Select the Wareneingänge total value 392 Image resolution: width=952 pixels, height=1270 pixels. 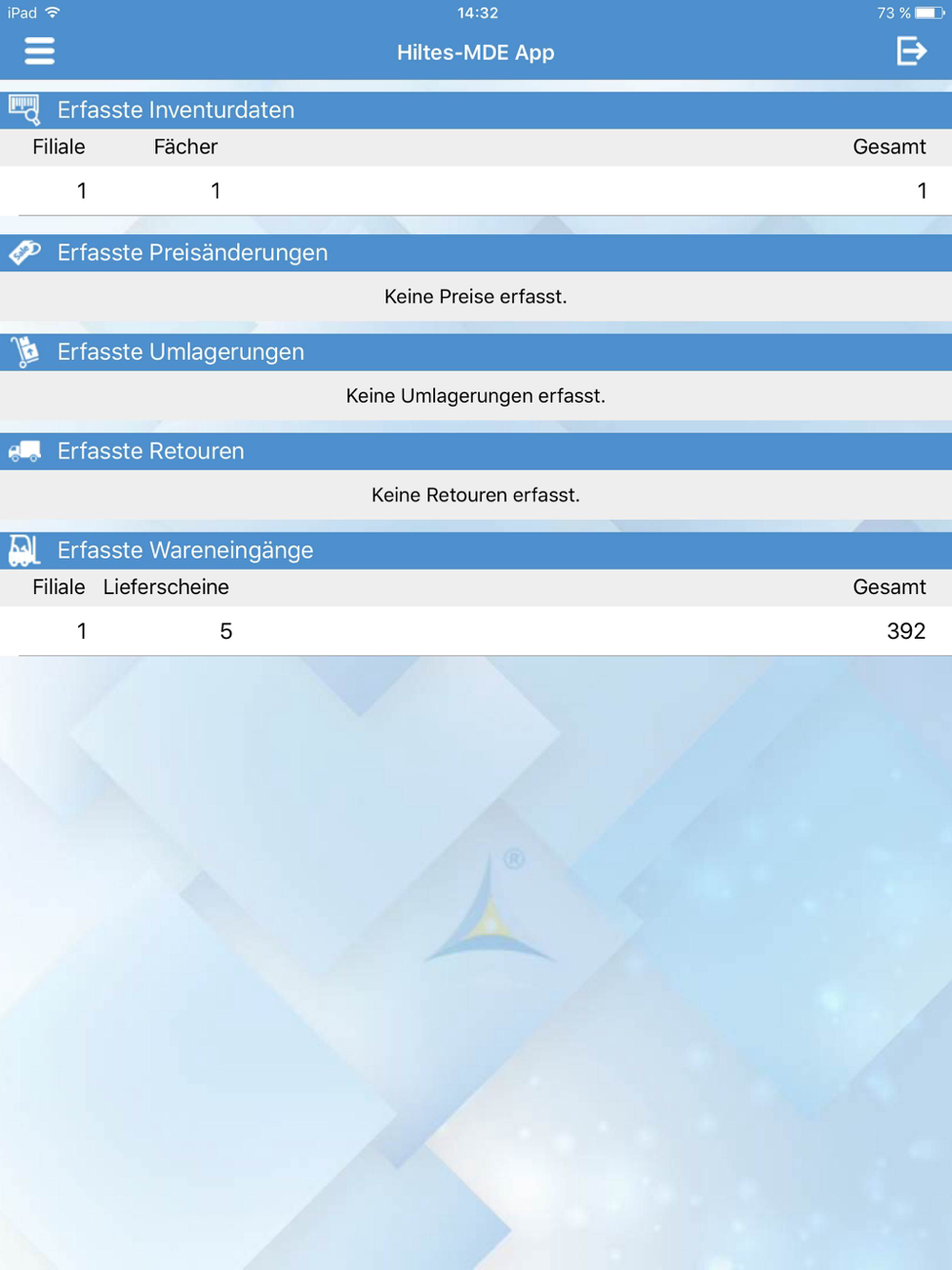coord(905,631)
